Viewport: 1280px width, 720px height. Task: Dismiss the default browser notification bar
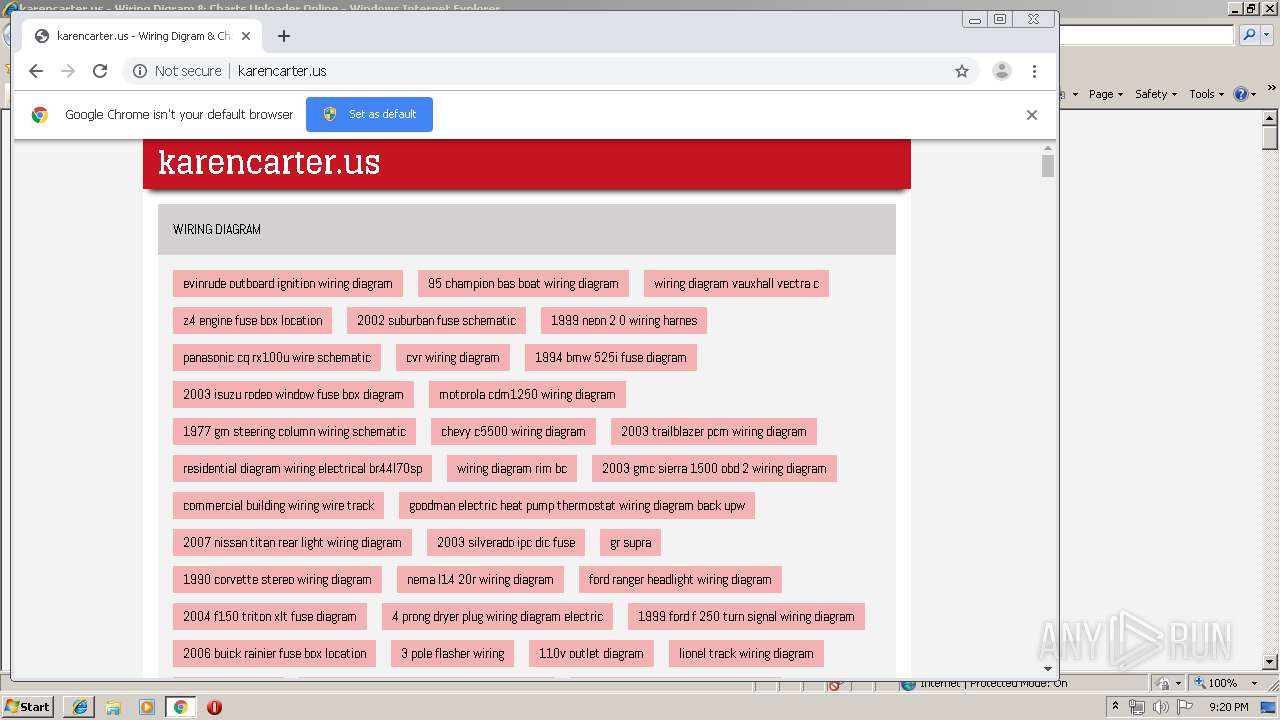click(1032, 115)
